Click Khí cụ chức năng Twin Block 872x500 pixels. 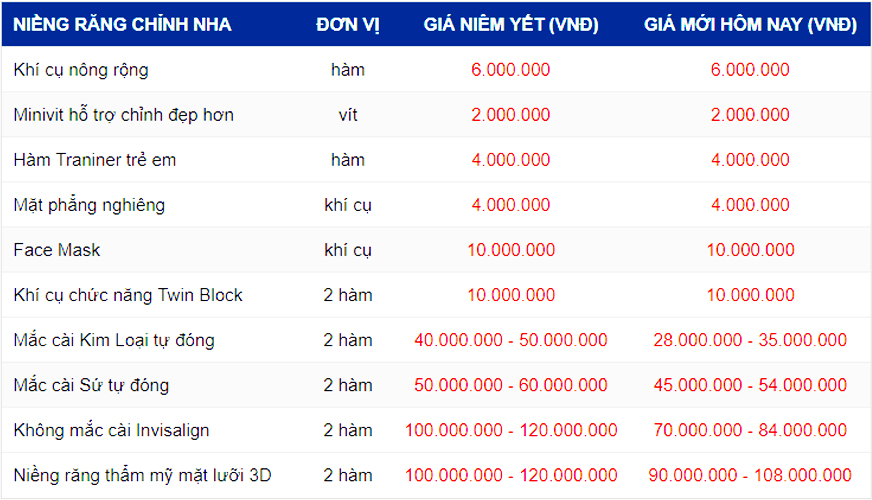click(128, 295)
